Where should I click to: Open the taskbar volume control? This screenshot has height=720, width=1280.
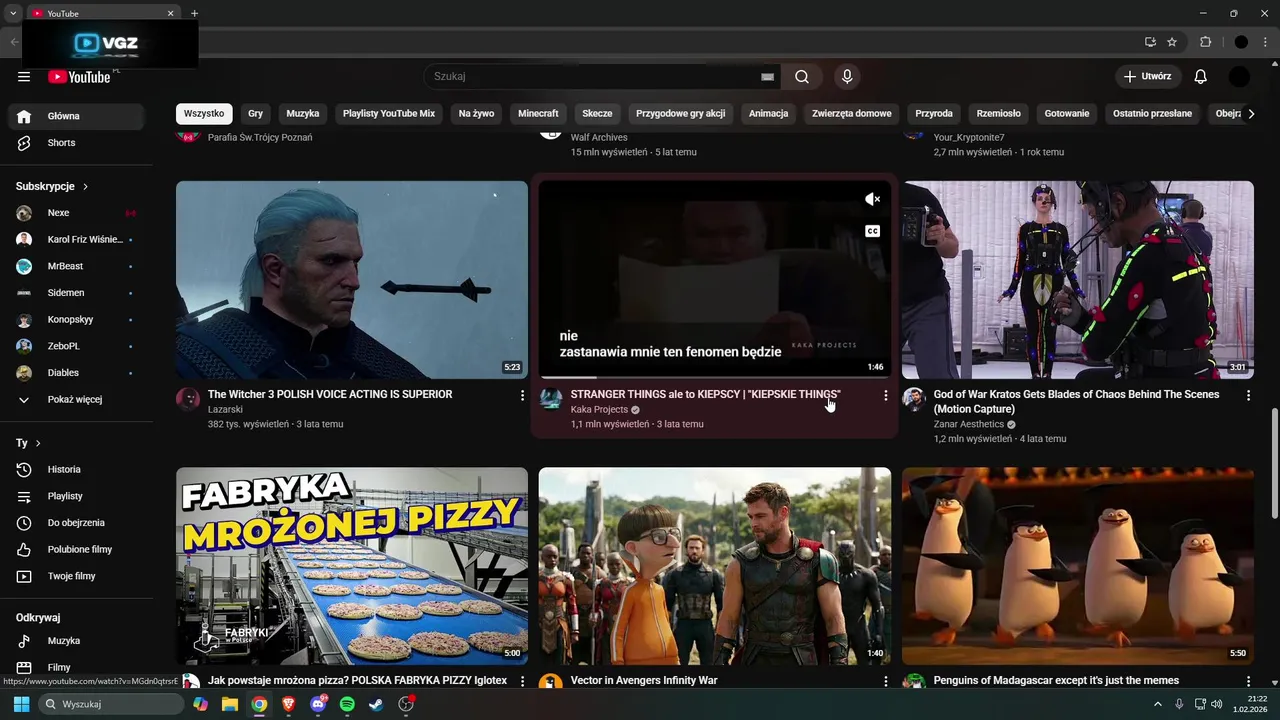[x=1217, y=704]
